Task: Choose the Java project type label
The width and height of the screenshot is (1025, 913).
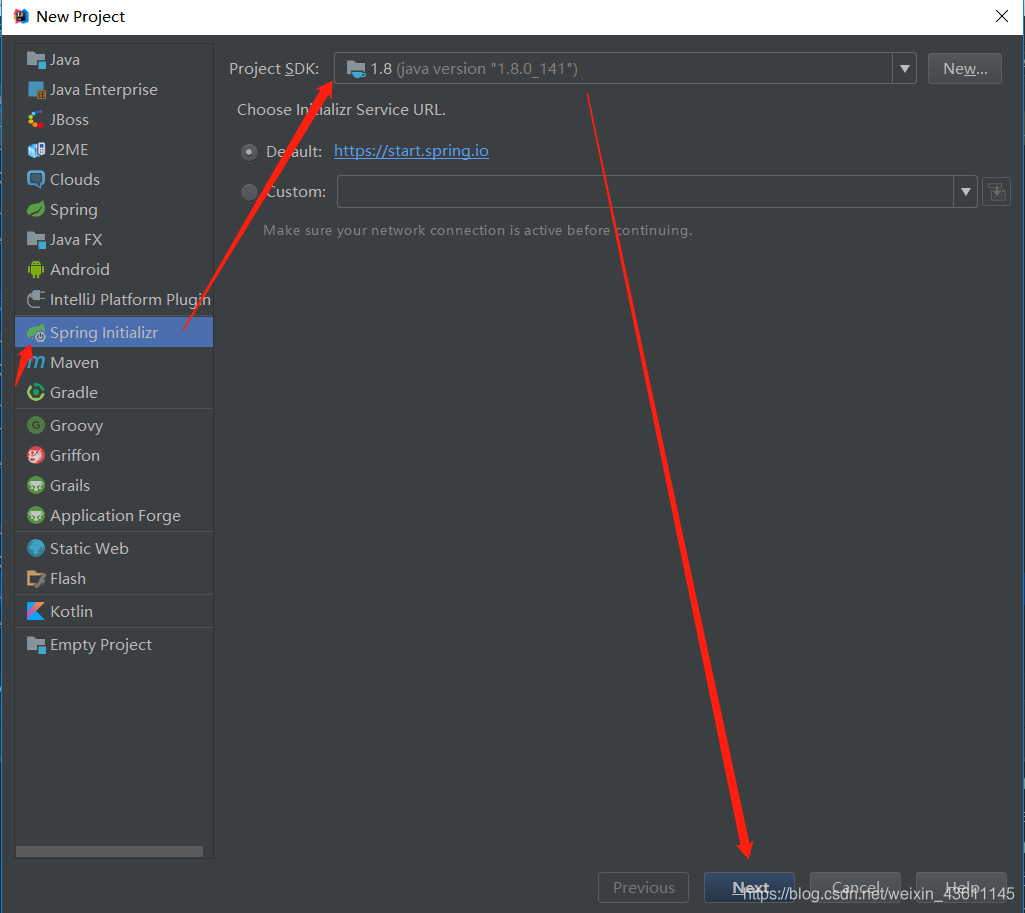Action: point(65,59)
